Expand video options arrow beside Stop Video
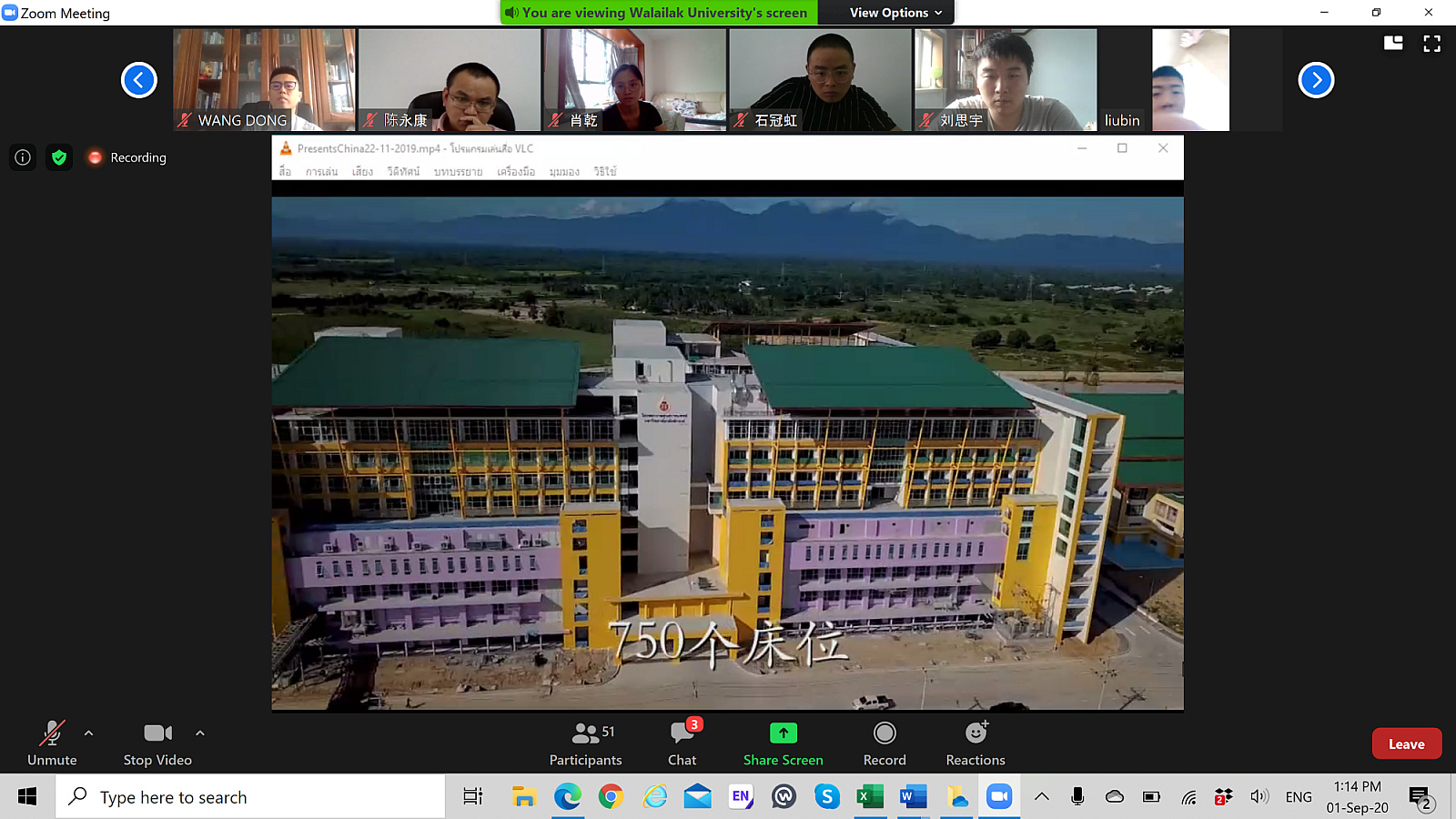Image resolution: width=1456 pixels, height=819 pixels. click(x=200, y=733)
